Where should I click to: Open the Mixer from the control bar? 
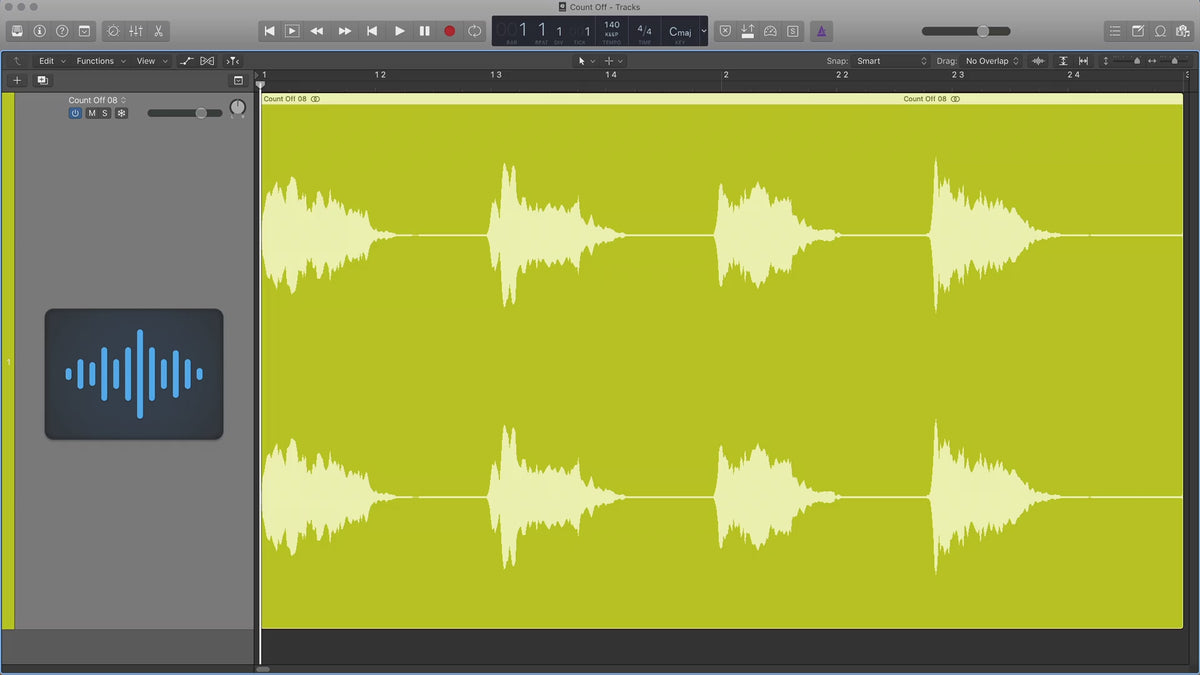136,31
